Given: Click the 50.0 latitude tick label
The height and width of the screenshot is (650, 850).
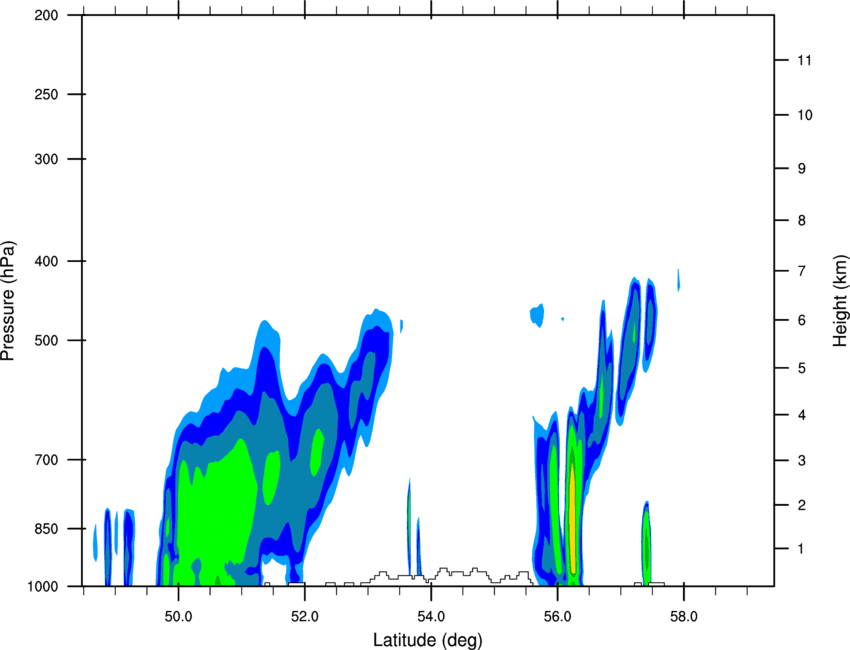Looking at the screenshot, I should tap(178, 617).
